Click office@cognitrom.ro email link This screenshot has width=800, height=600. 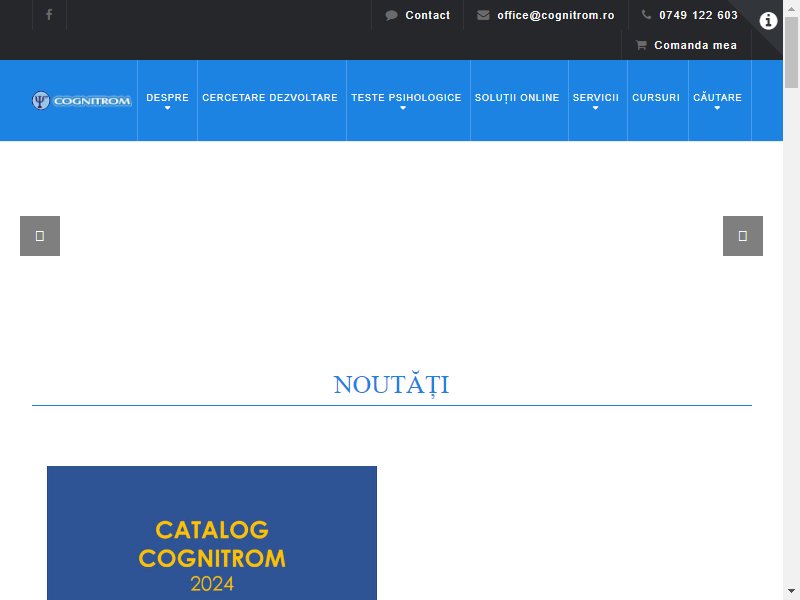pos(556,15)
